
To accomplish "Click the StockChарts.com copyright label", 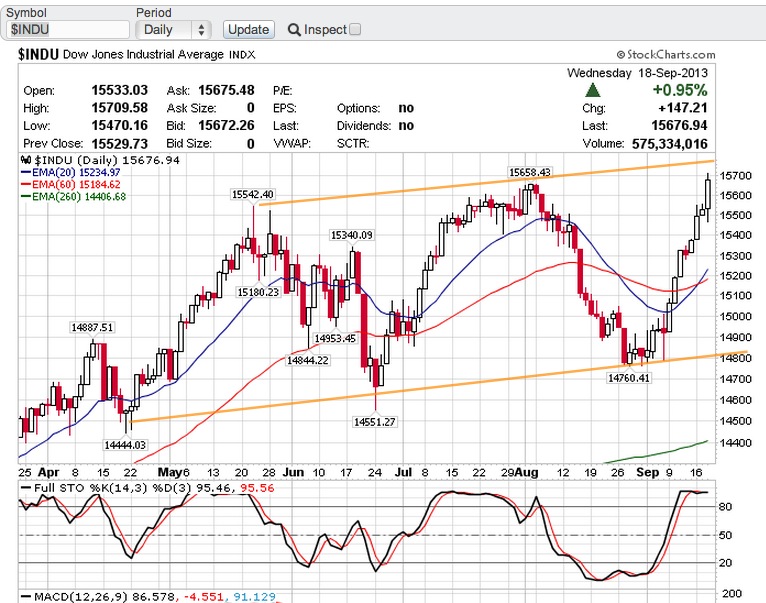I will [x=666, y=55].
